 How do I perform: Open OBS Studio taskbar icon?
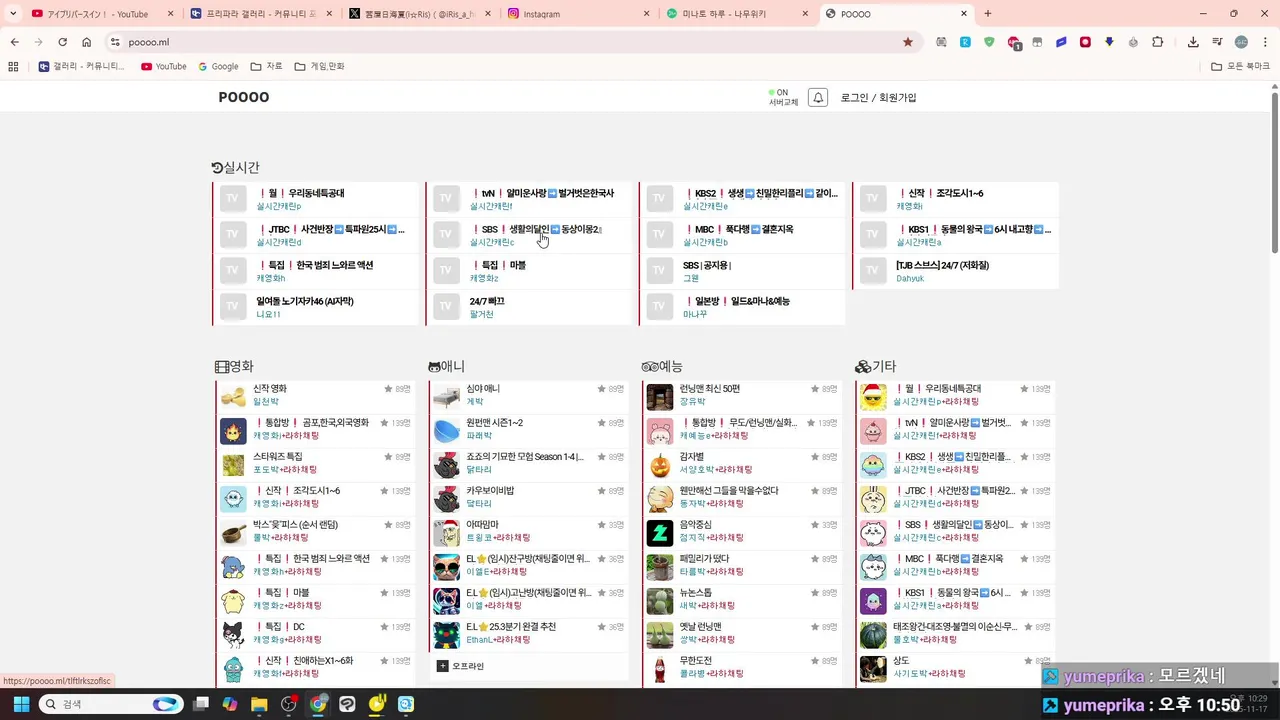click(x=289, y=704)
